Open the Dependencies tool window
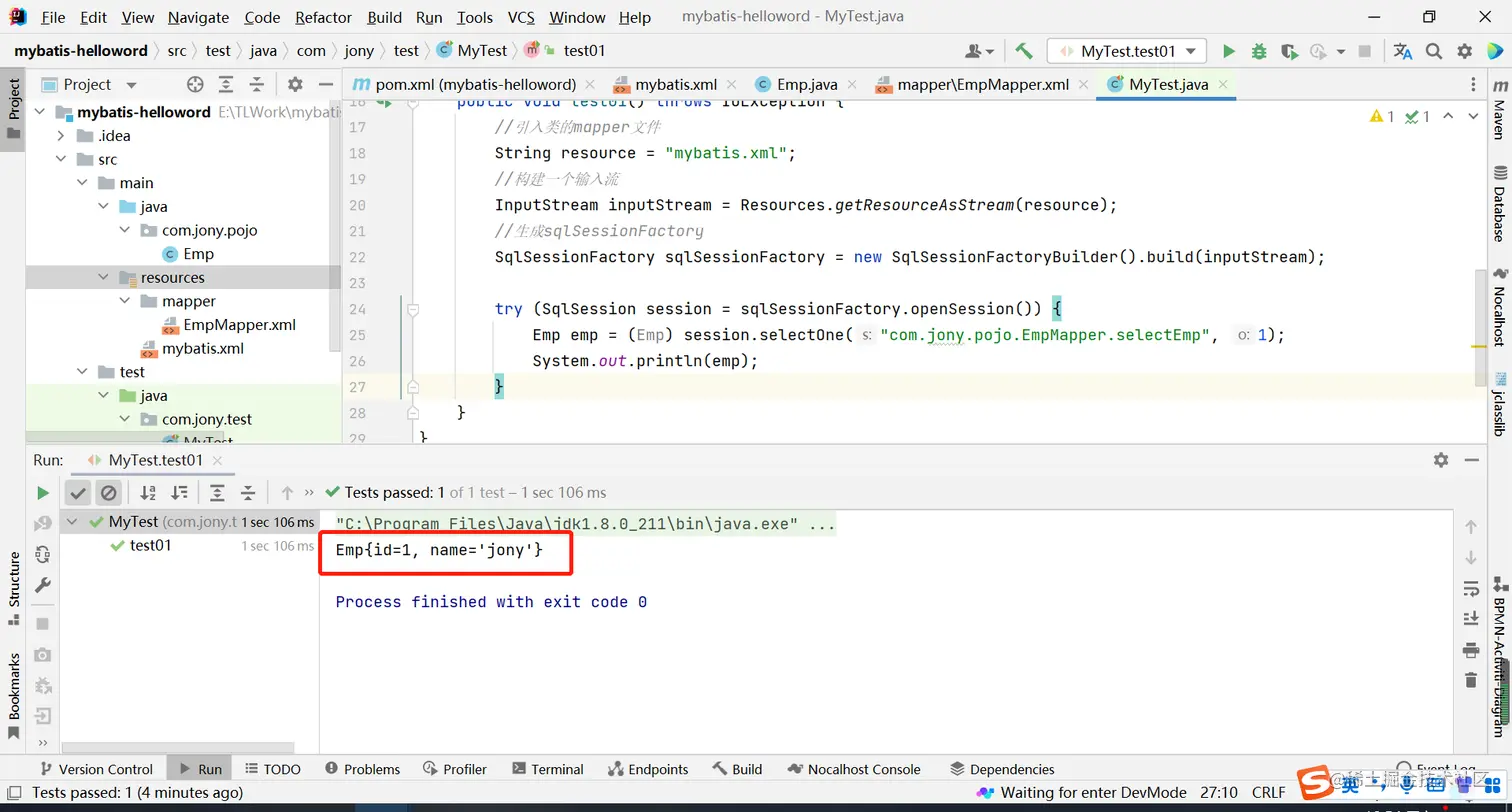 1002,769
